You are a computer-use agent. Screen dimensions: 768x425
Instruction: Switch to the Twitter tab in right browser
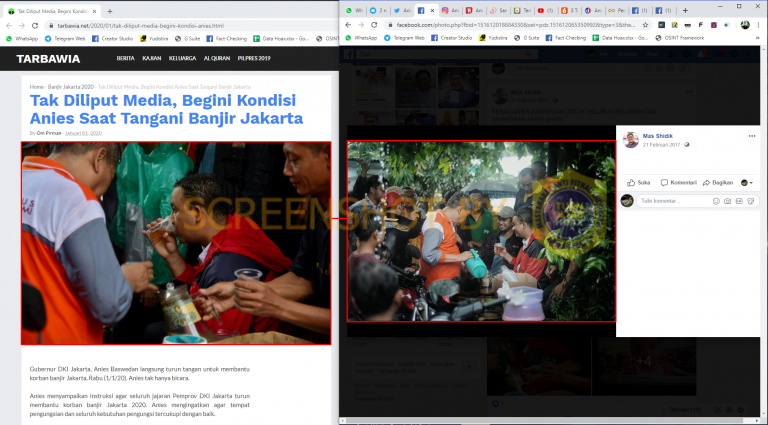click(402, 11)
